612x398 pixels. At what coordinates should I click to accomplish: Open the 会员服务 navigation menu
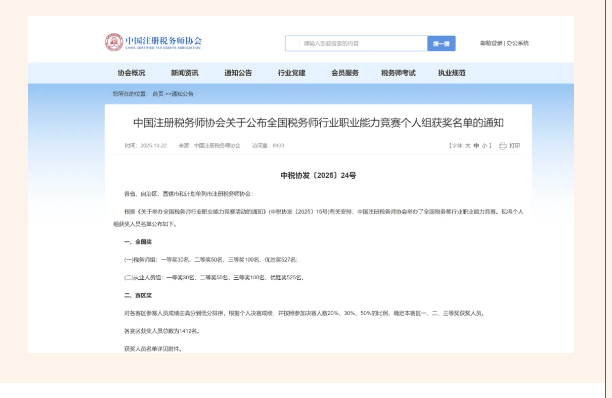tap(345, 73)
